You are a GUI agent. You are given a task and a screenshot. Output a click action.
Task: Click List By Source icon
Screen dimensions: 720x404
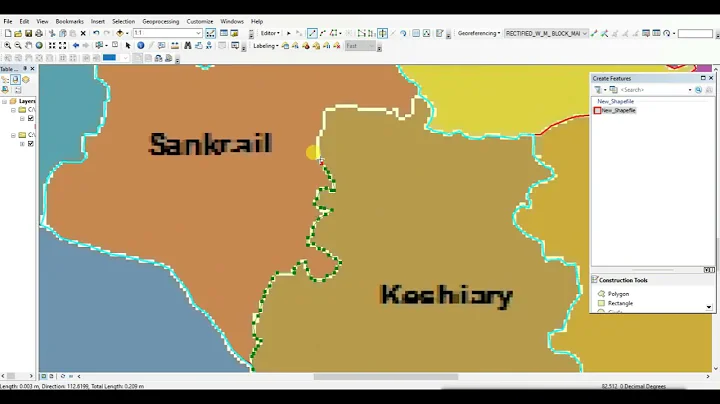[15, 79]
